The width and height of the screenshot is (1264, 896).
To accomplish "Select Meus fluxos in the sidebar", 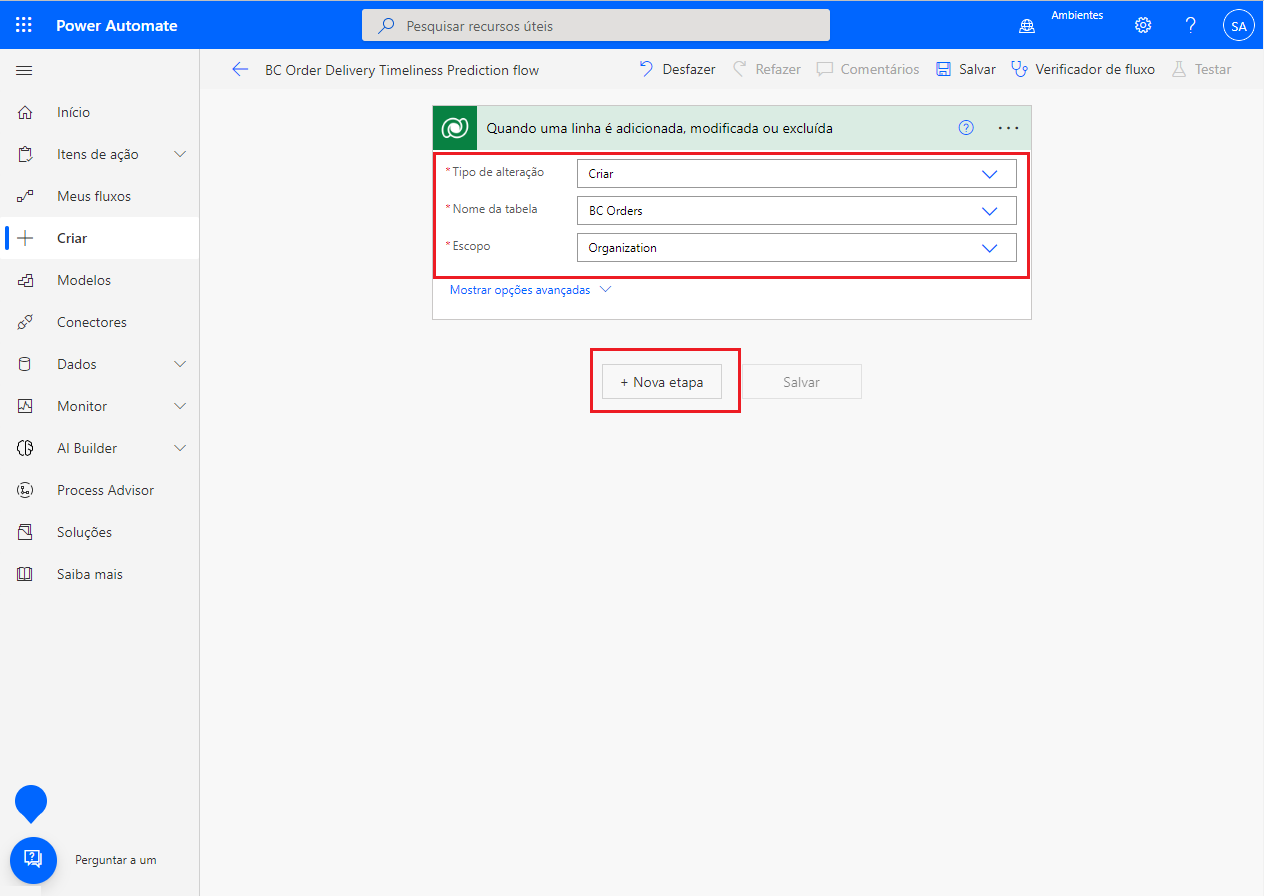I will 94,196.
